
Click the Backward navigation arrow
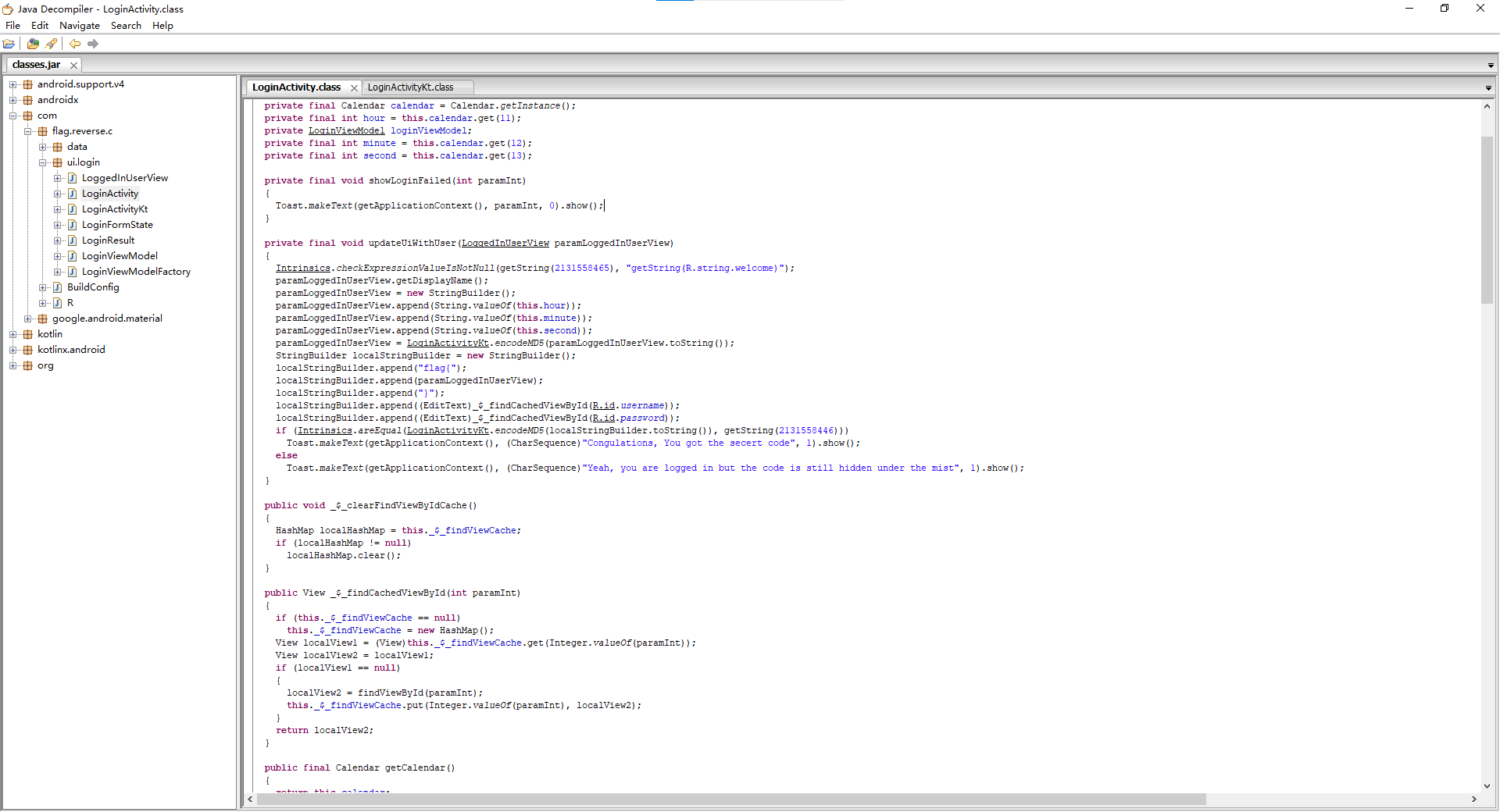(x=75, y=44)
